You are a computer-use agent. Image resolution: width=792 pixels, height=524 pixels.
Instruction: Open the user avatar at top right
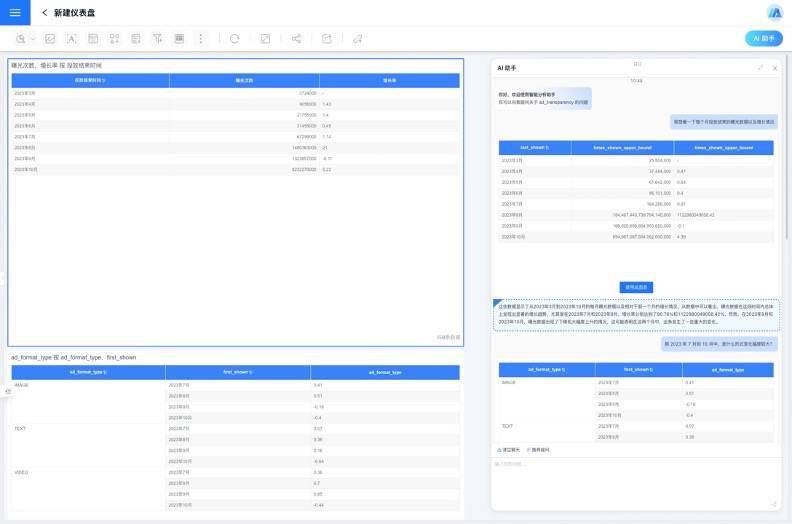point(775,12)
